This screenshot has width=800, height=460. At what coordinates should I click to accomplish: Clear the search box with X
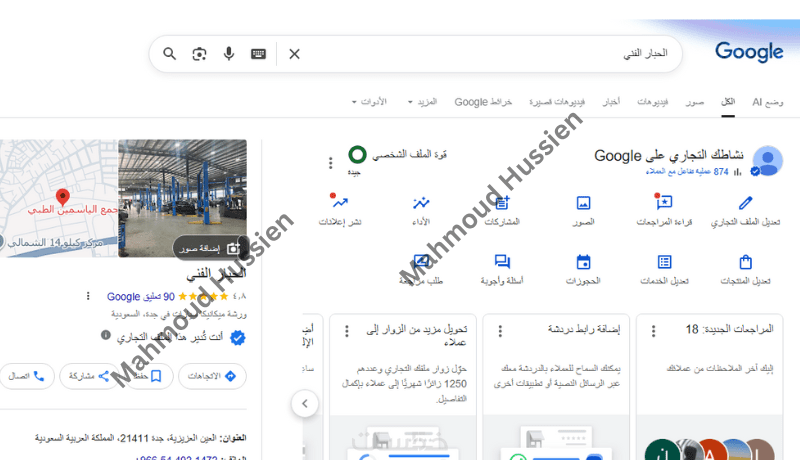click(x=294, y=54)
